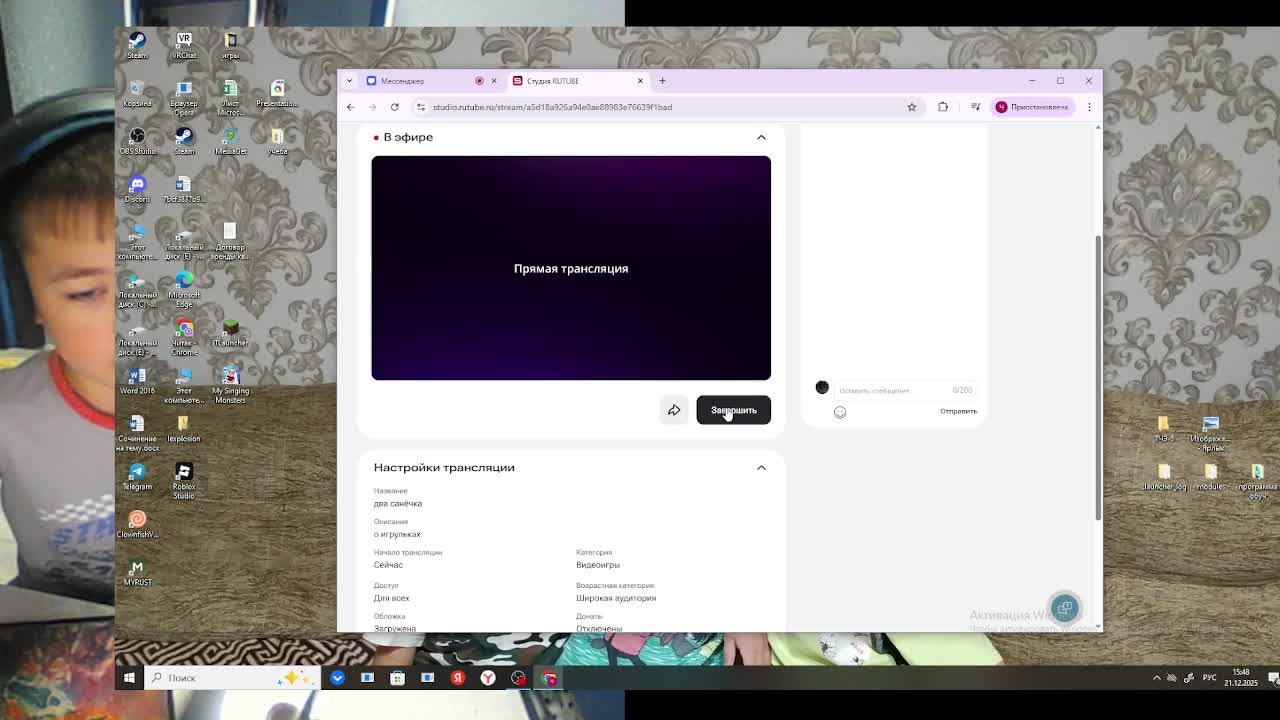Open the OBS Studio desktop icon
This screenshot has width=1280, height=720.
tap(137, 140)
